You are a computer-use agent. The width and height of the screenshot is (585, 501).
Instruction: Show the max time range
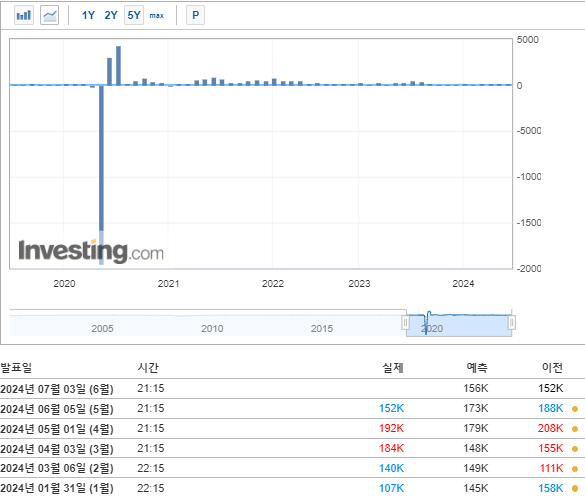[x=157, y=16]
